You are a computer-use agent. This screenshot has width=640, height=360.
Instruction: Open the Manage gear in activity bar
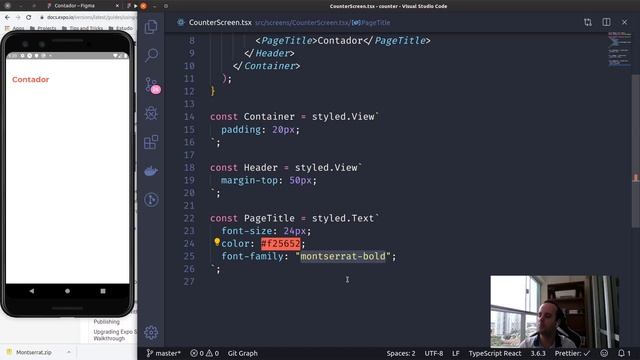click(x=151, y=332)
